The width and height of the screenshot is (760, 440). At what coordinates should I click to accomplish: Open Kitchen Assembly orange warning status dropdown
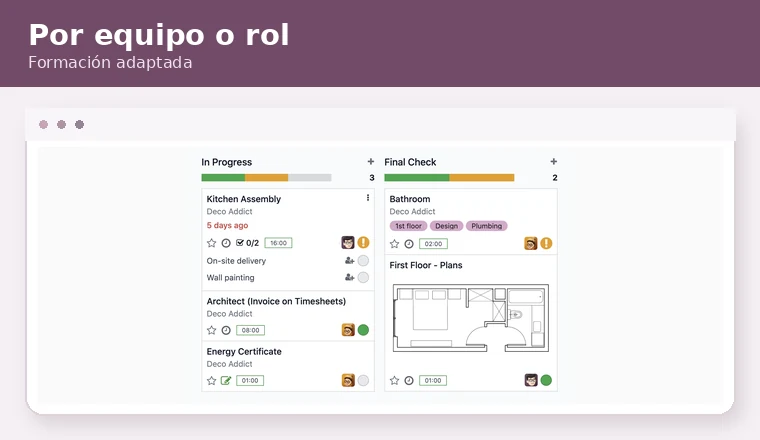(363, 242)
